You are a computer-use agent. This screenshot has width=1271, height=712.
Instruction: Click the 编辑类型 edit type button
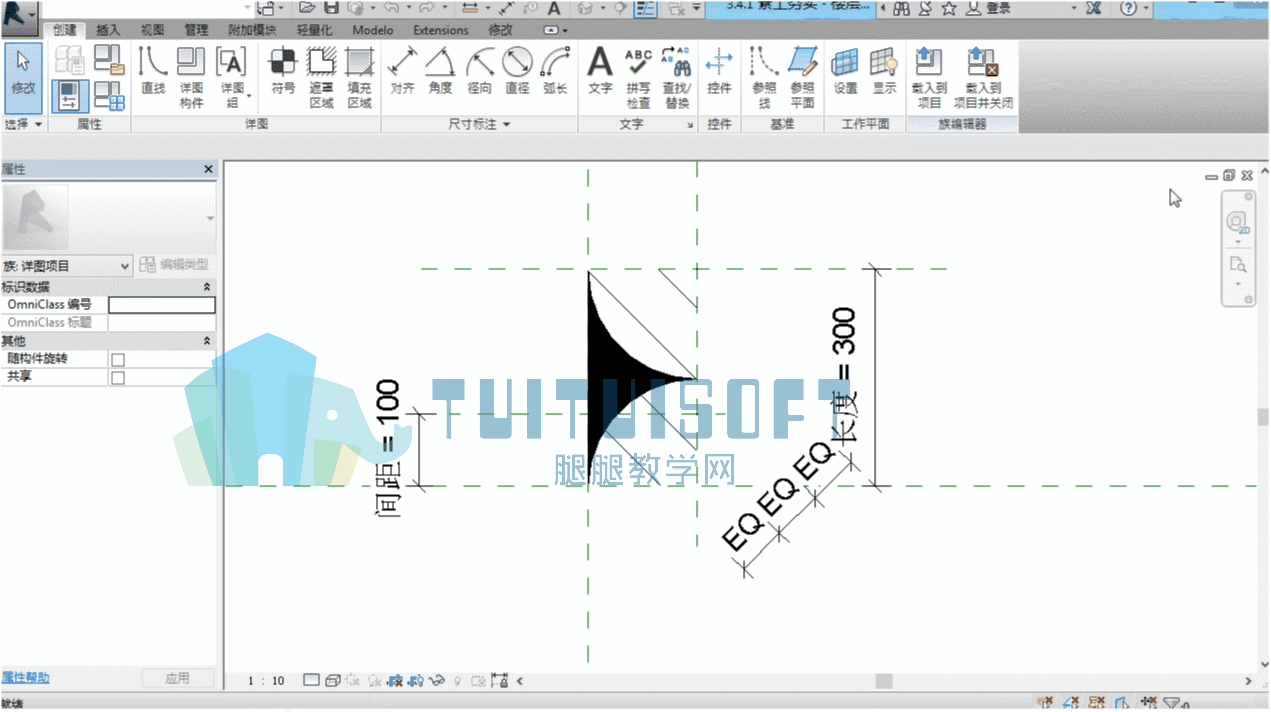175,265
